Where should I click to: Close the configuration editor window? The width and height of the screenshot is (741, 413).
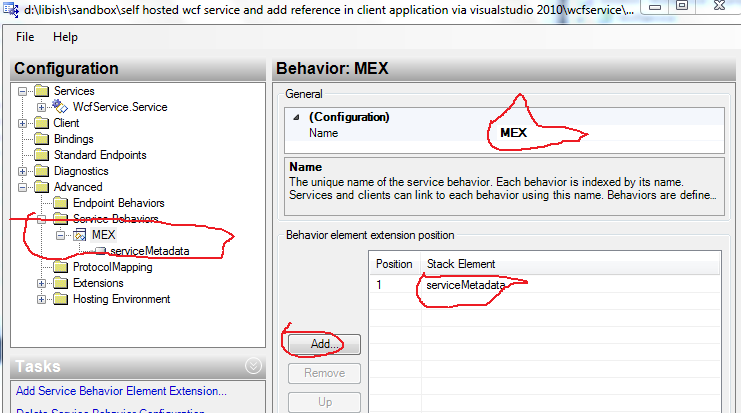[x=719, y=6]
